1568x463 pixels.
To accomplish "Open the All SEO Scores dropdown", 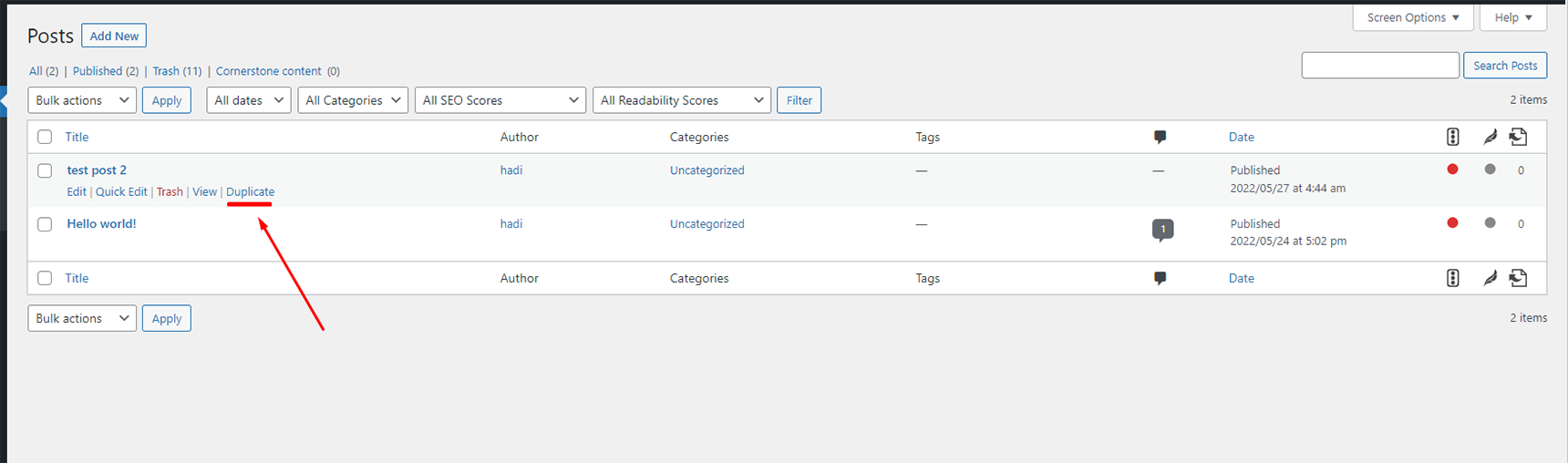I will (x=500, y=100).
